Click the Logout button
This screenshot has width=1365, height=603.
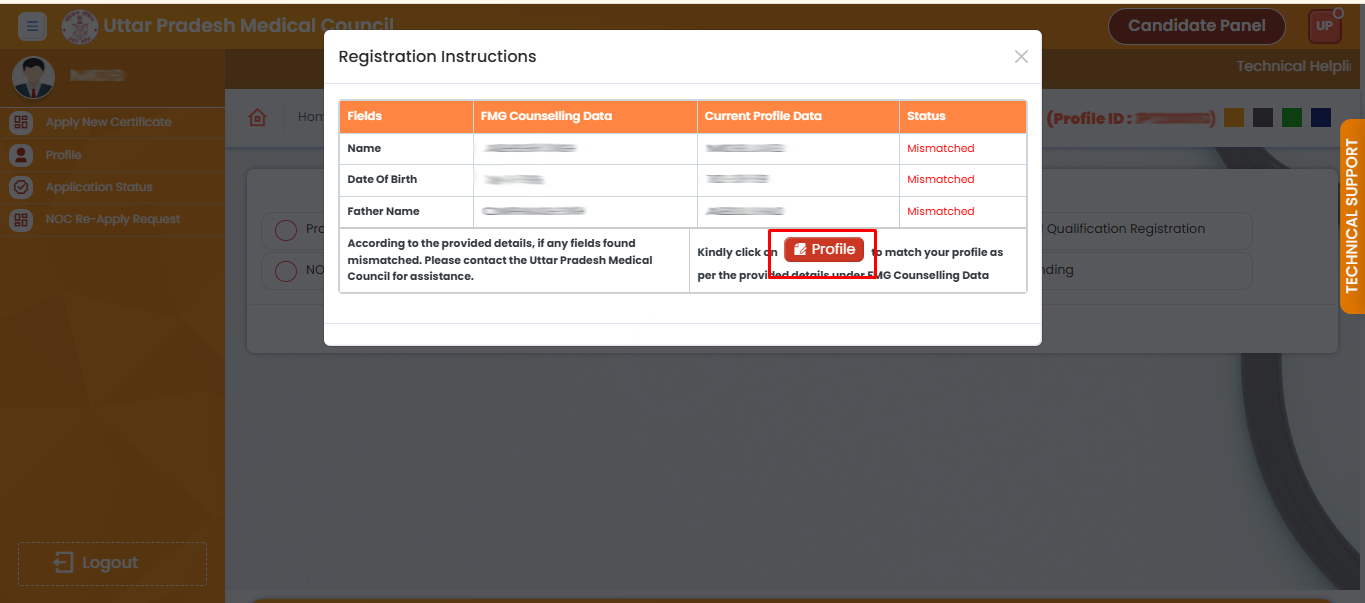112,563
